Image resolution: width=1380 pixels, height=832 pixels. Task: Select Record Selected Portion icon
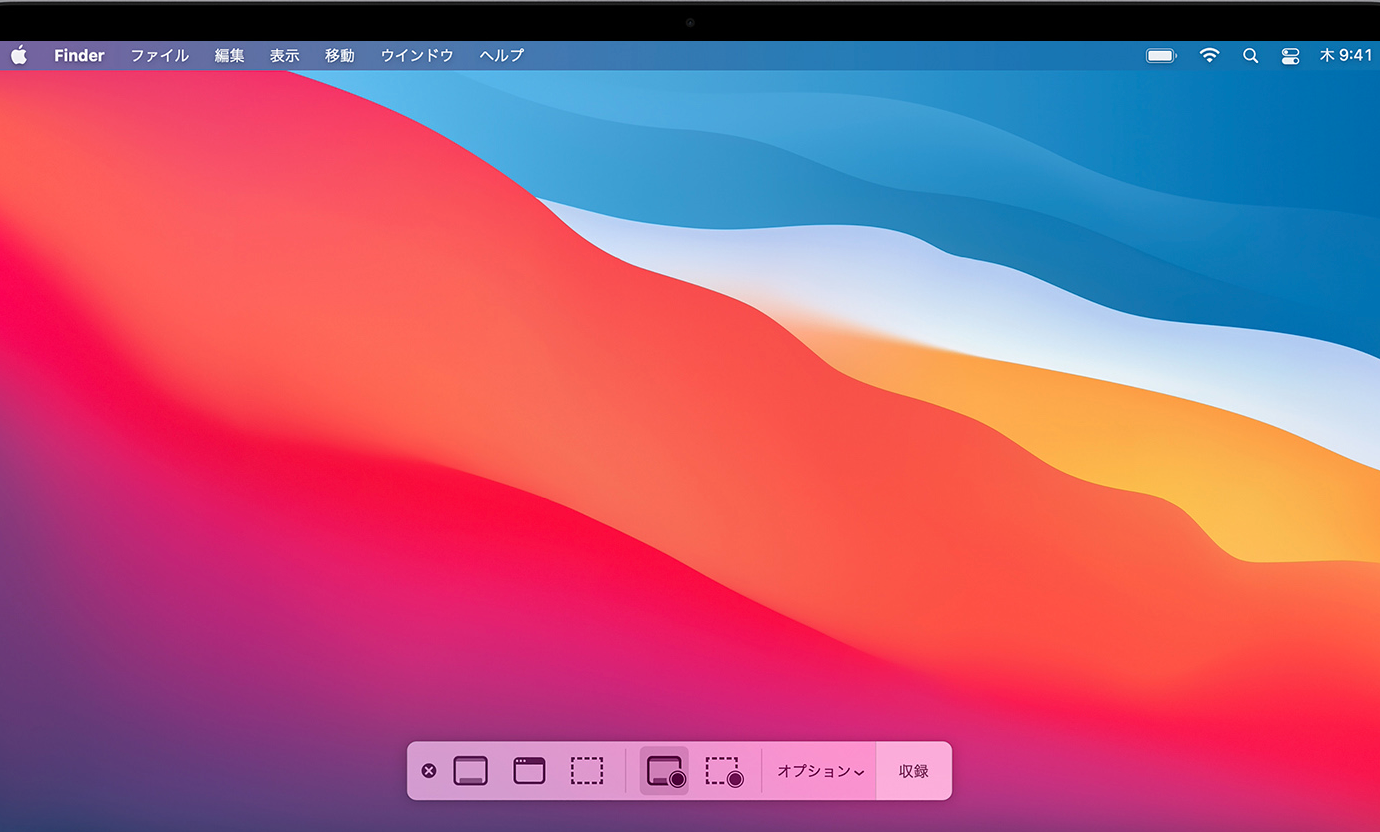pyautogui.click(x=724, y=771)
